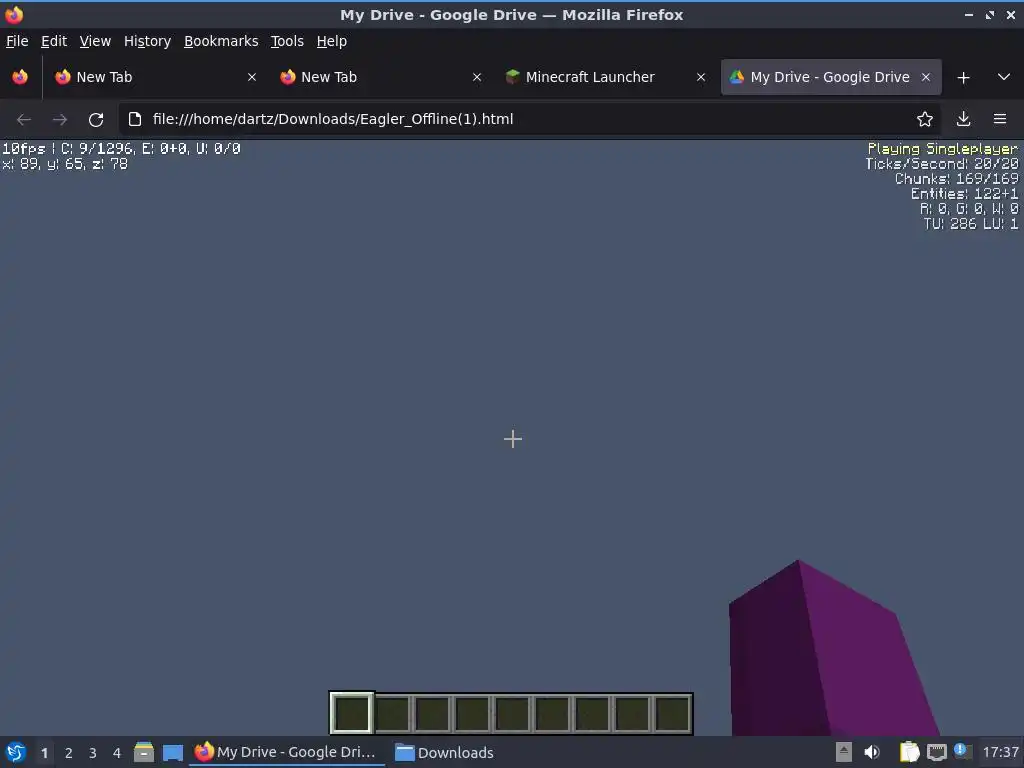Open the Tools menu

pos(287,41)
